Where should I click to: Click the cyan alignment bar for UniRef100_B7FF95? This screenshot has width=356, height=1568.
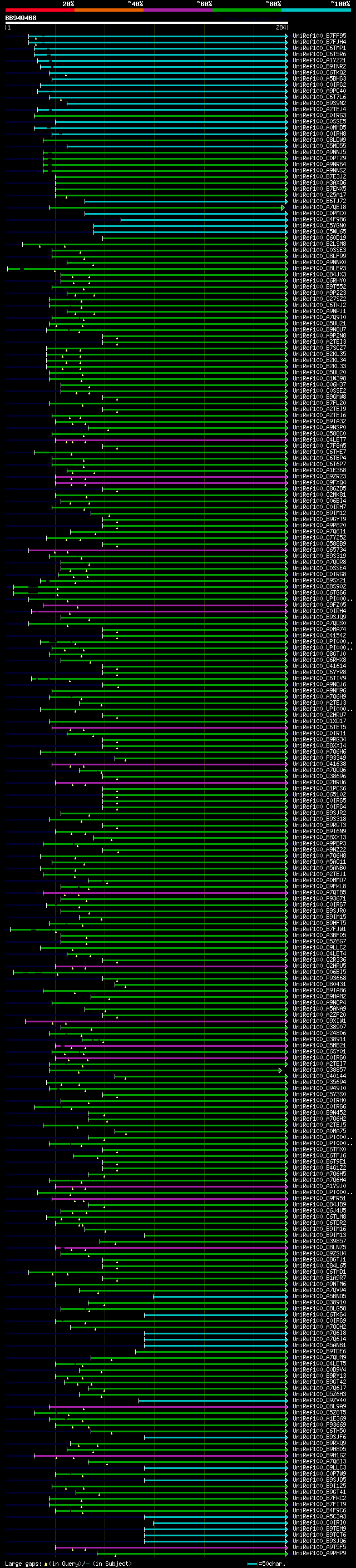click(x=158, y=36)
